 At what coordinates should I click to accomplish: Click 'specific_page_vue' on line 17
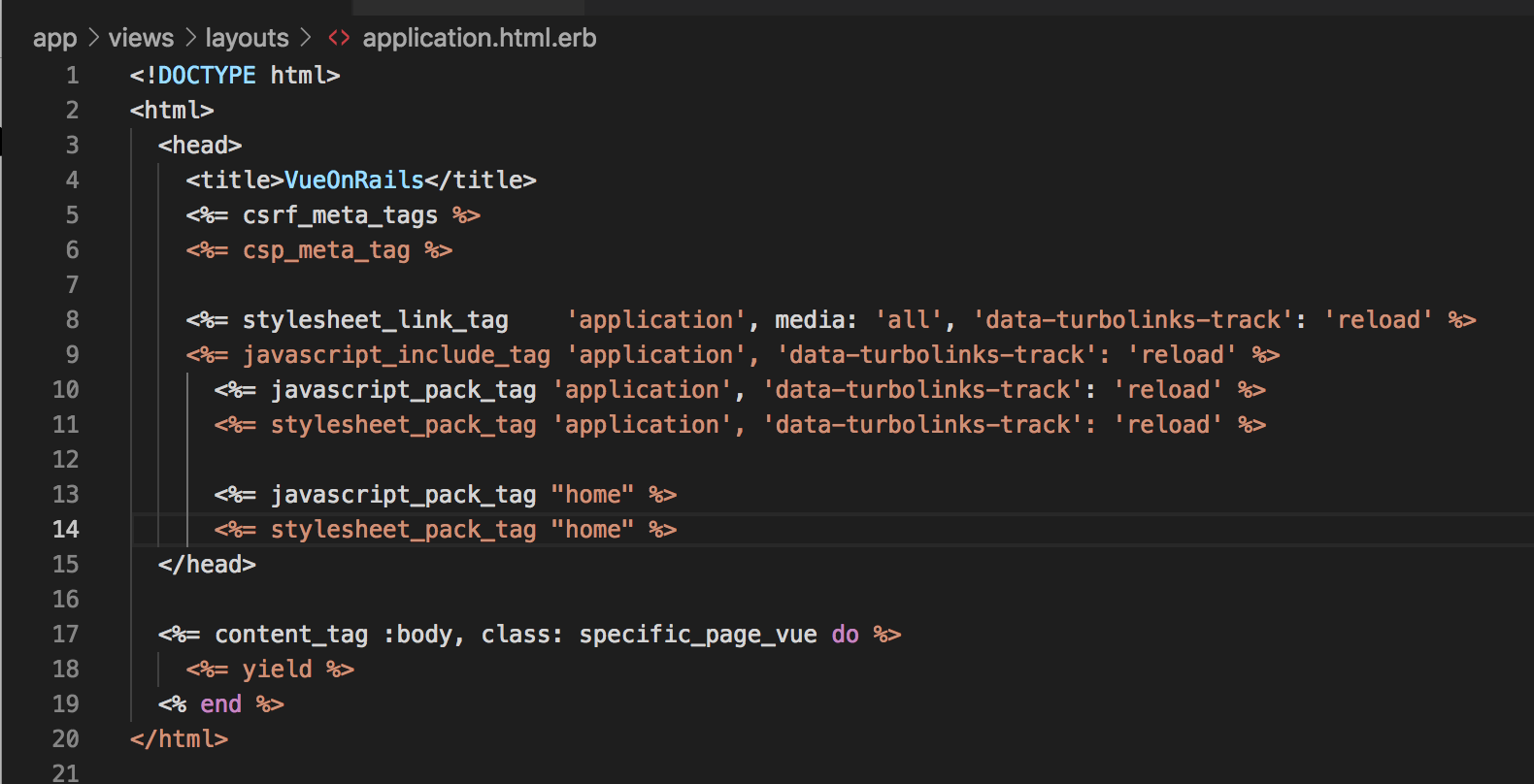[x=698, y=635]
